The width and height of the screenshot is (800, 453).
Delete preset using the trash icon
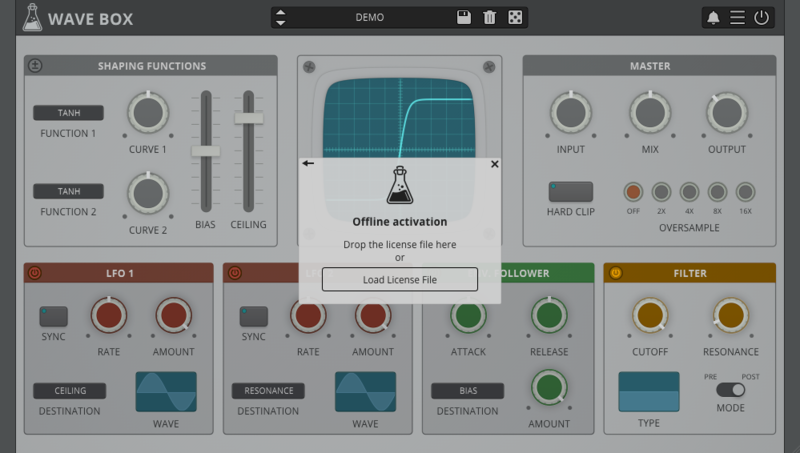(x=489, y=18)
